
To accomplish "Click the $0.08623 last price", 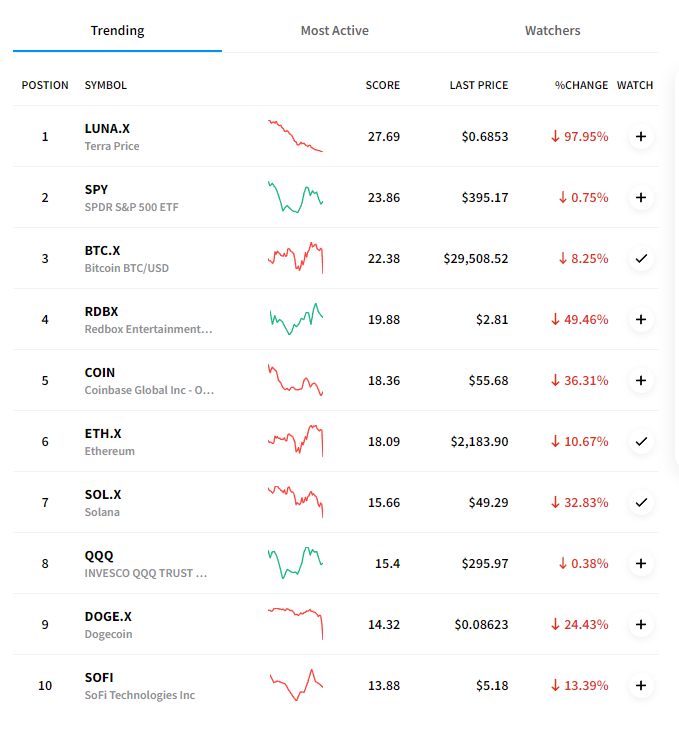I will [x=481, y=625].
